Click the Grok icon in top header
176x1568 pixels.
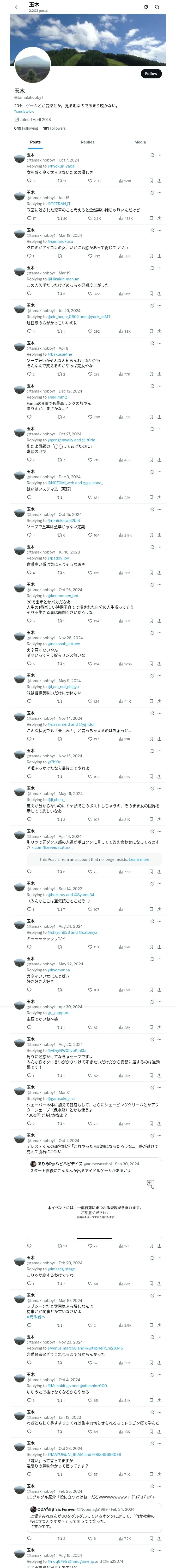146,7
